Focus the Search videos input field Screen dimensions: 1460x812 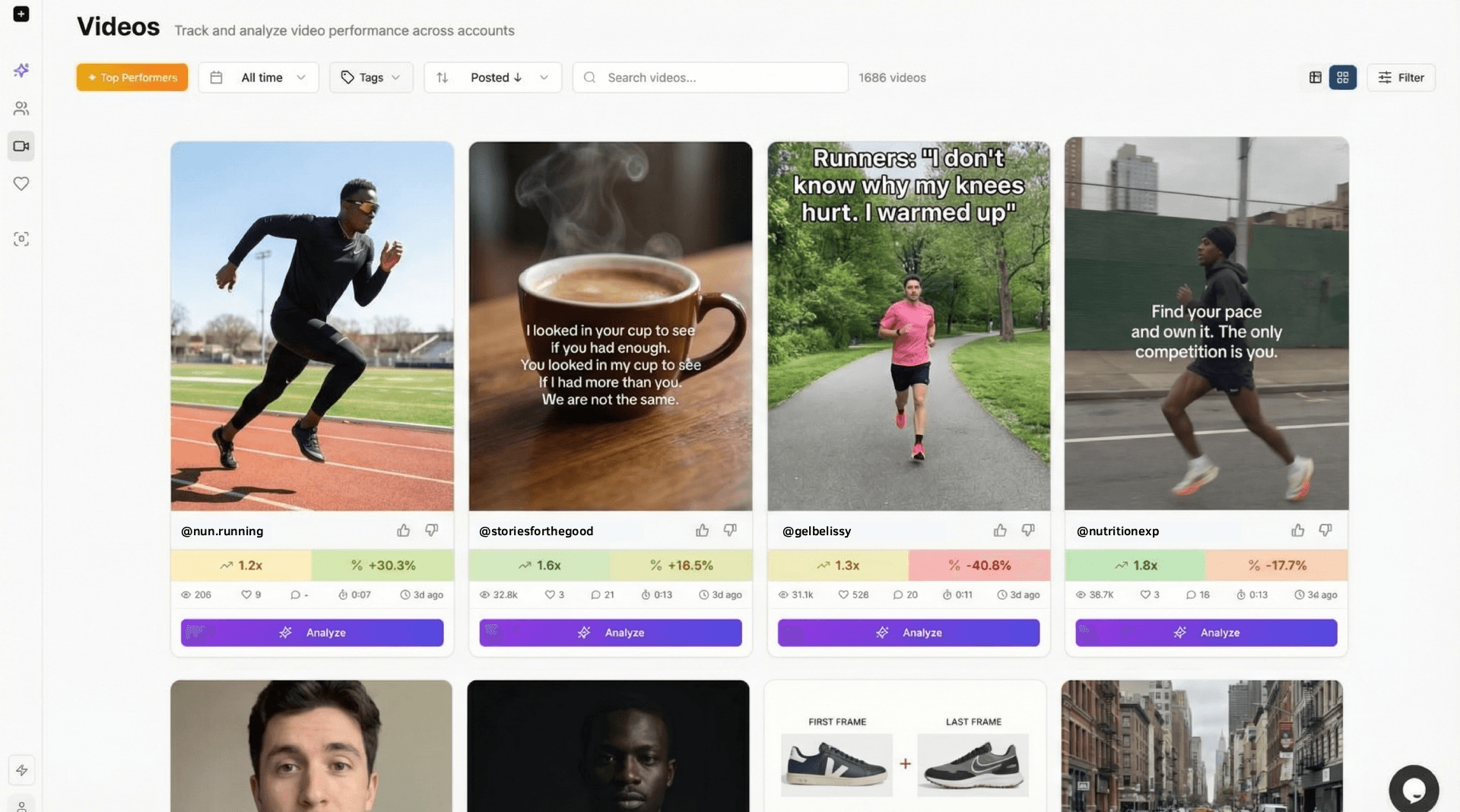point(710,77)
